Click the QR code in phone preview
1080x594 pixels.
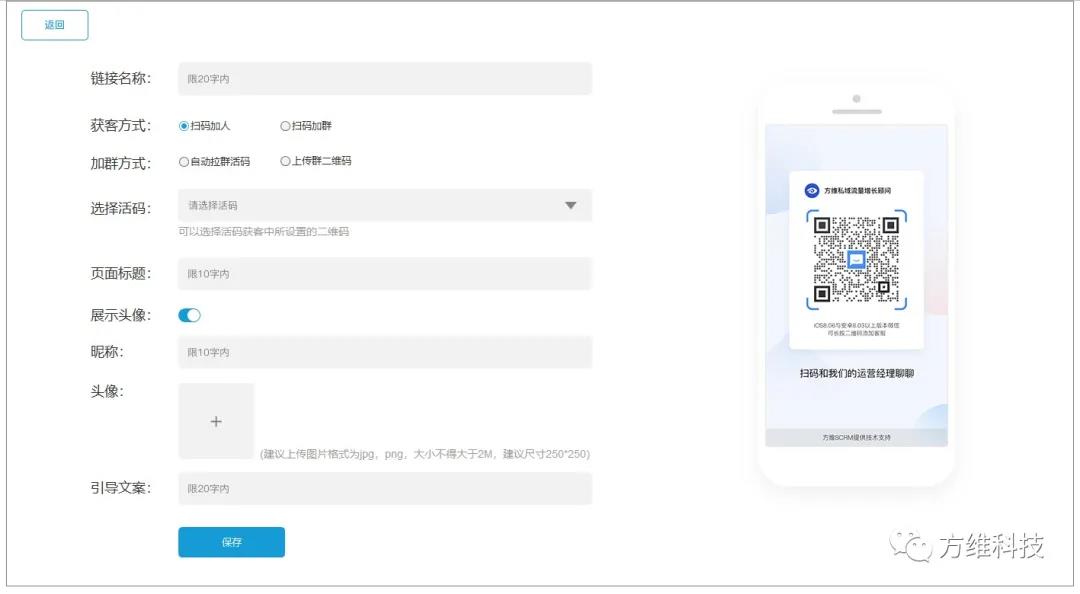pos(856,260)
